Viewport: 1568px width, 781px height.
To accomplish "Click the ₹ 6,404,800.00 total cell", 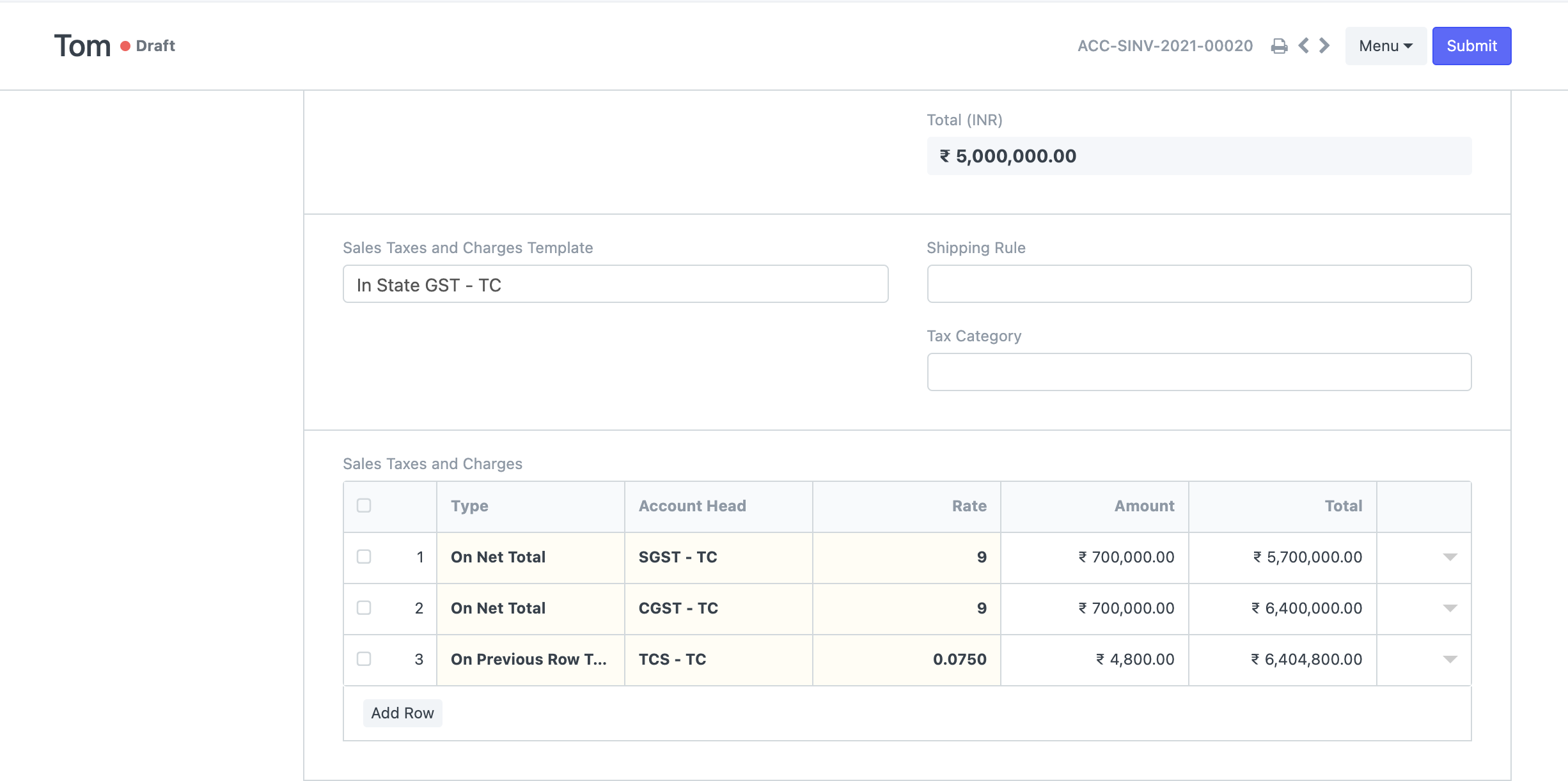I will coord(1283,660).
